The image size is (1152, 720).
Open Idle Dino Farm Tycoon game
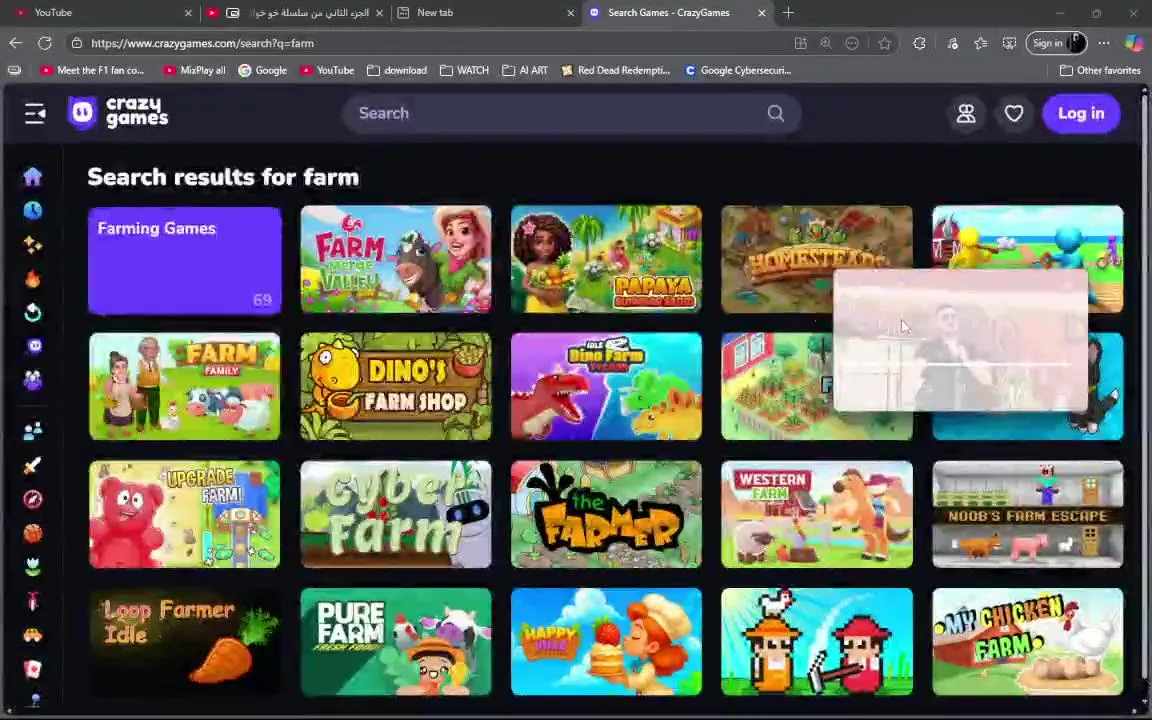(606, 386)
